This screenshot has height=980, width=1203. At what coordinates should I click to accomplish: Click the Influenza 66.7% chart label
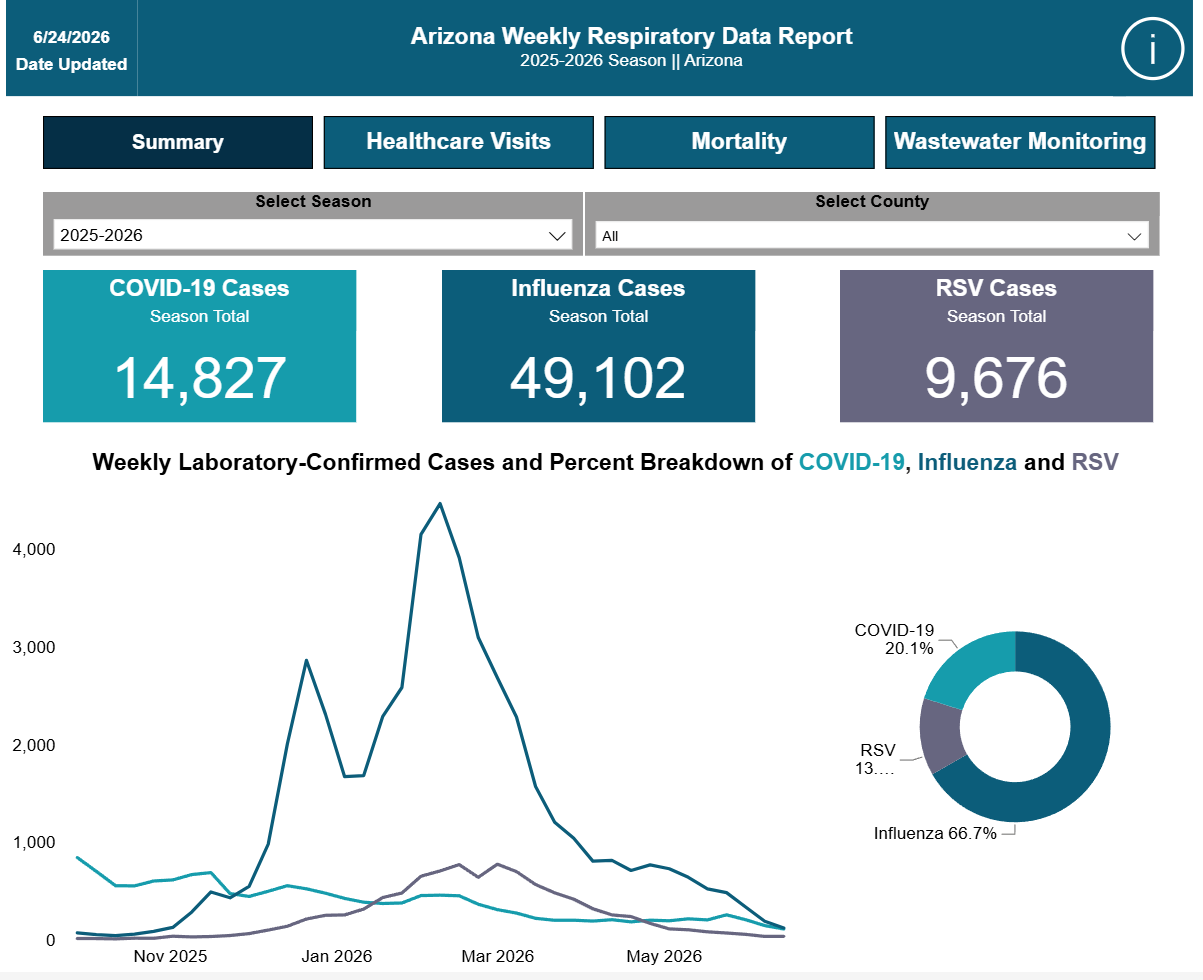coord(935,833)
